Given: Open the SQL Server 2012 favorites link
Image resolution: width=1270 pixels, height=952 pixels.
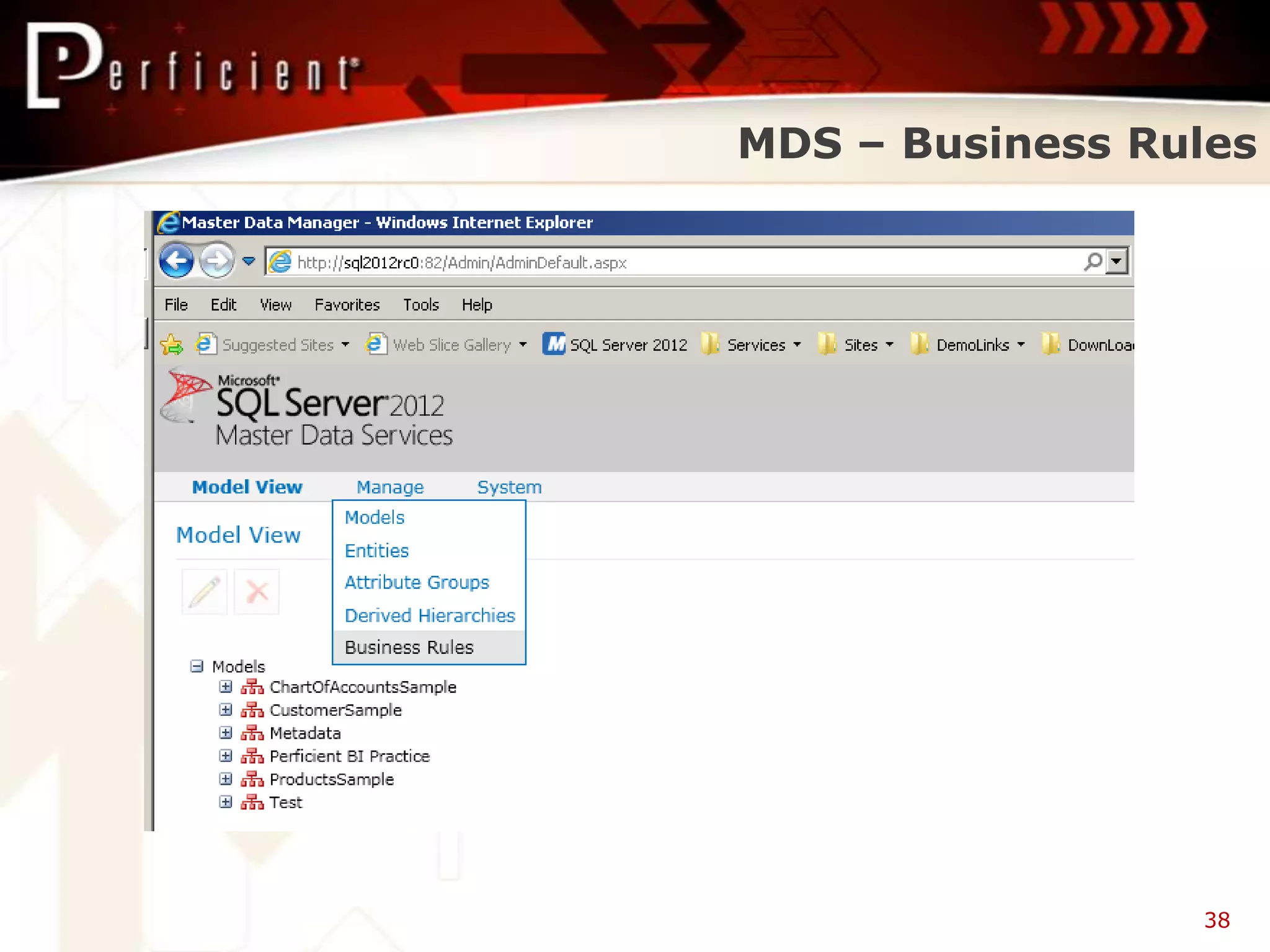Looking at the screenshot, I should click(628, 345).
